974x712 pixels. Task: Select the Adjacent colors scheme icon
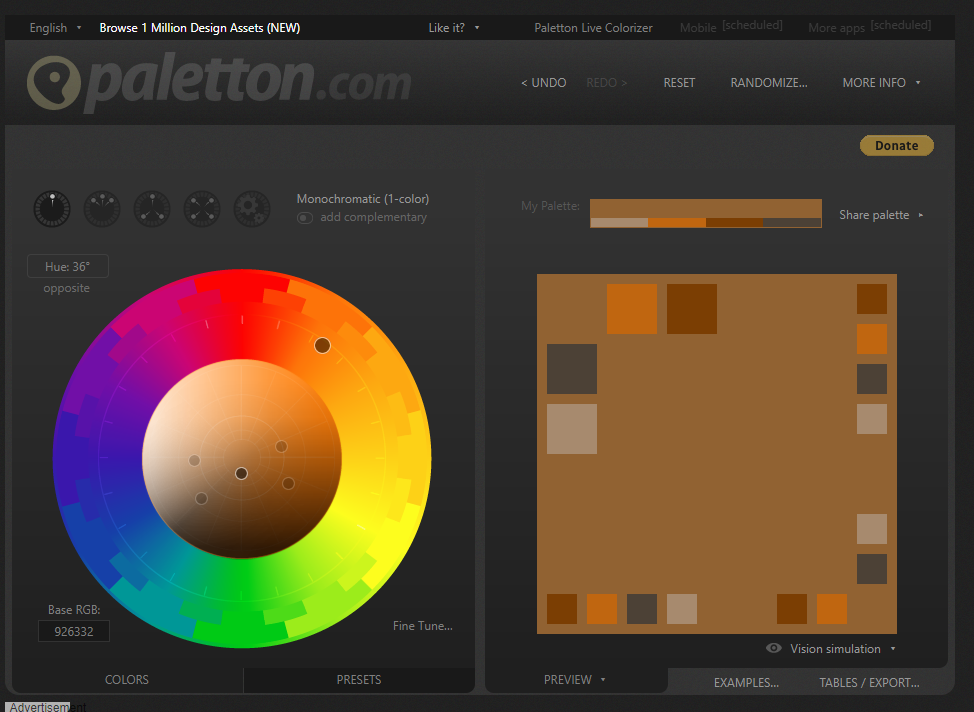(x=102, y=209)
